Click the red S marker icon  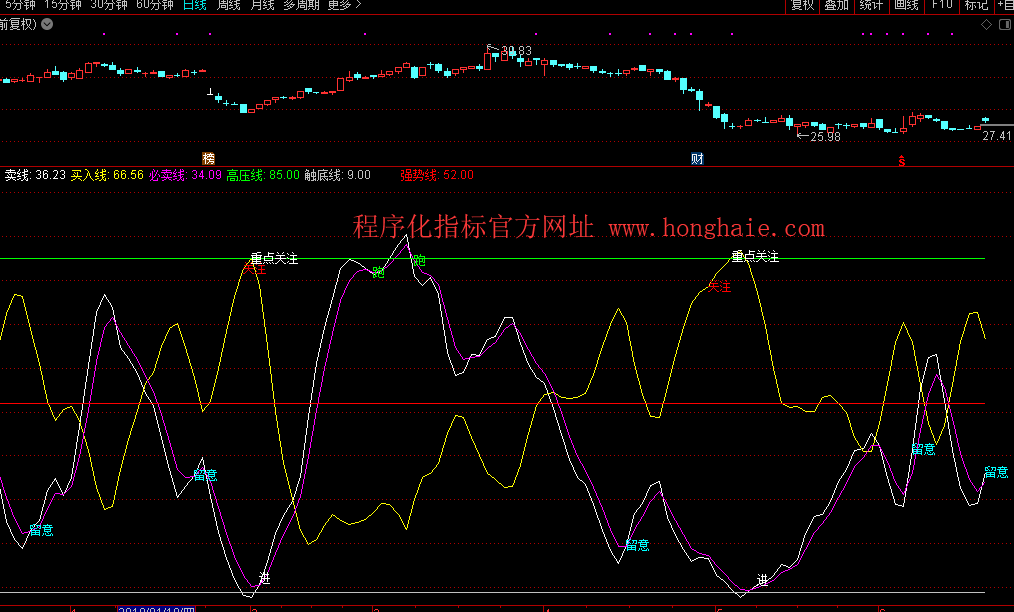[901, 160]
